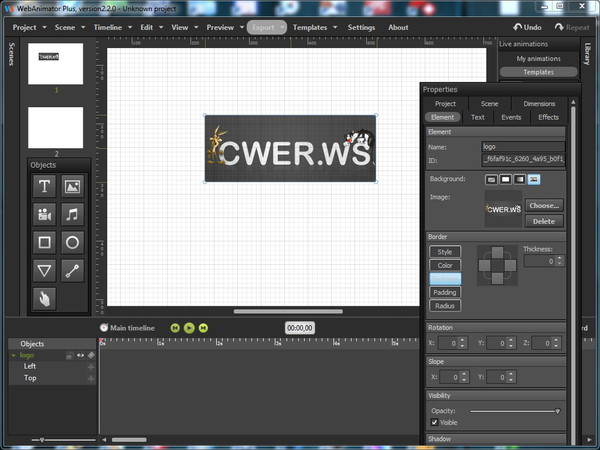The width and height of the screenshot is (600, 450).
Task: Switch to the Effects properties tab
Action: pyautogui.click(x=548, y=117)
